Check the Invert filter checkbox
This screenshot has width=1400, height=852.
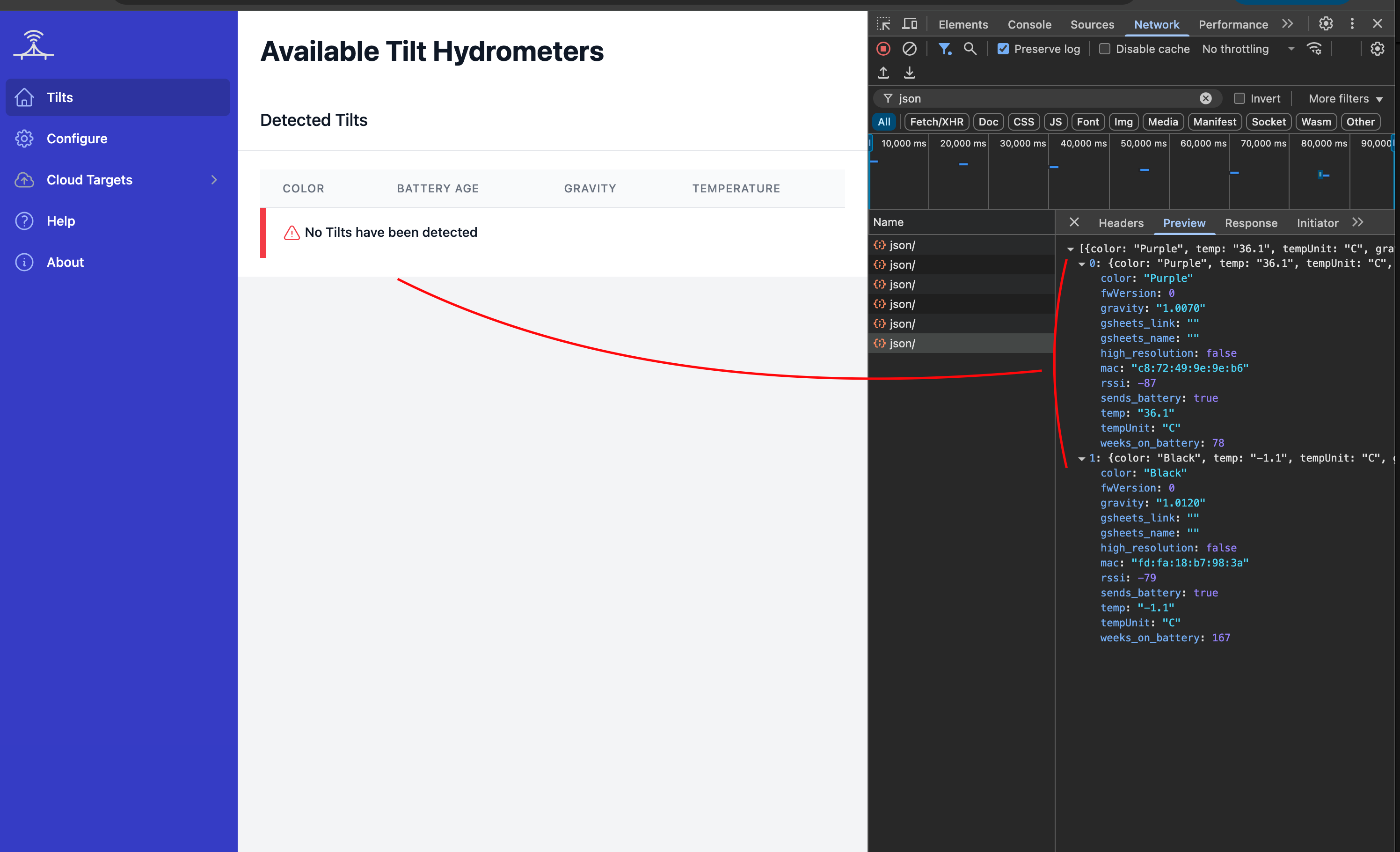(1239, 98)
